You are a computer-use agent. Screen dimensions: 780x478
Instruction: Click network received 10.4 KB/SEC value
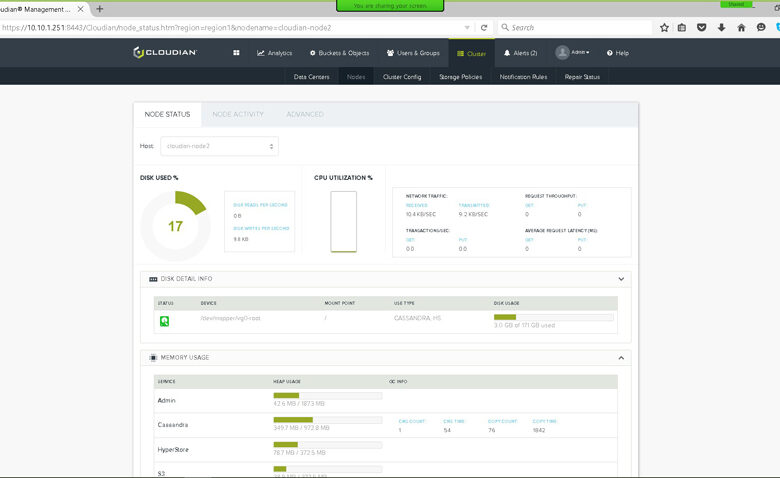click(x=421, y=214)
